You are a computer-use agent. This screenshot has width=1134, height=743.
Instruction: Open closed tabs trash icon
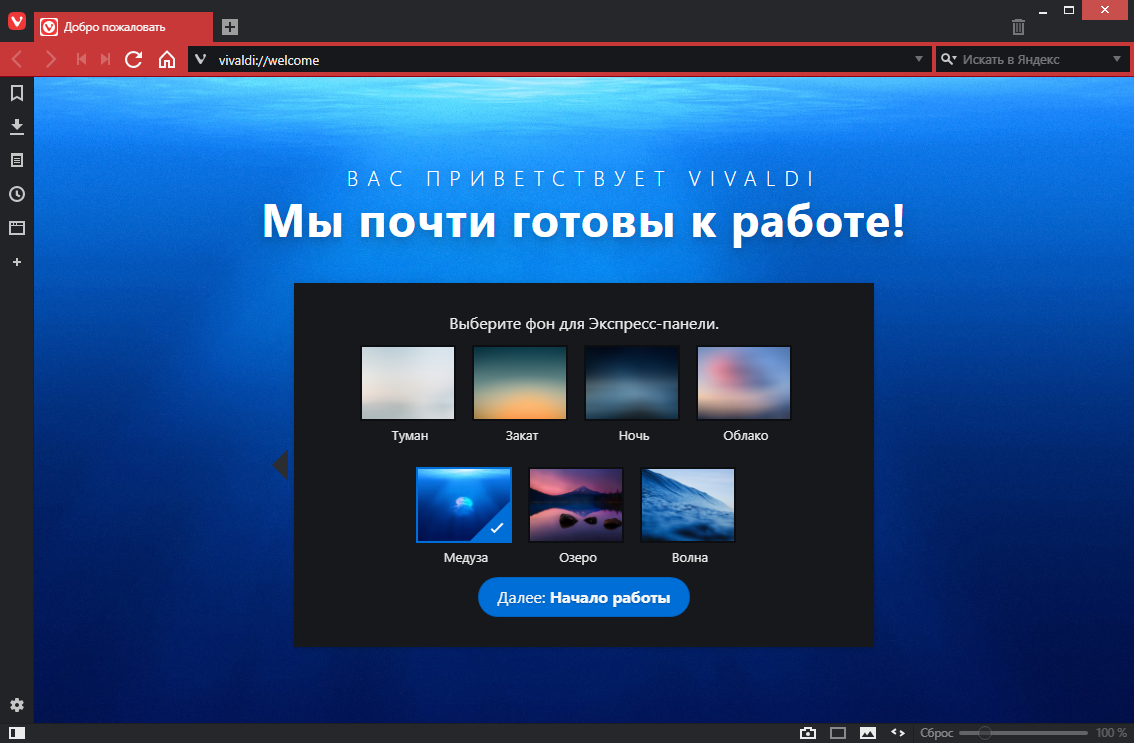(1018, 27)
